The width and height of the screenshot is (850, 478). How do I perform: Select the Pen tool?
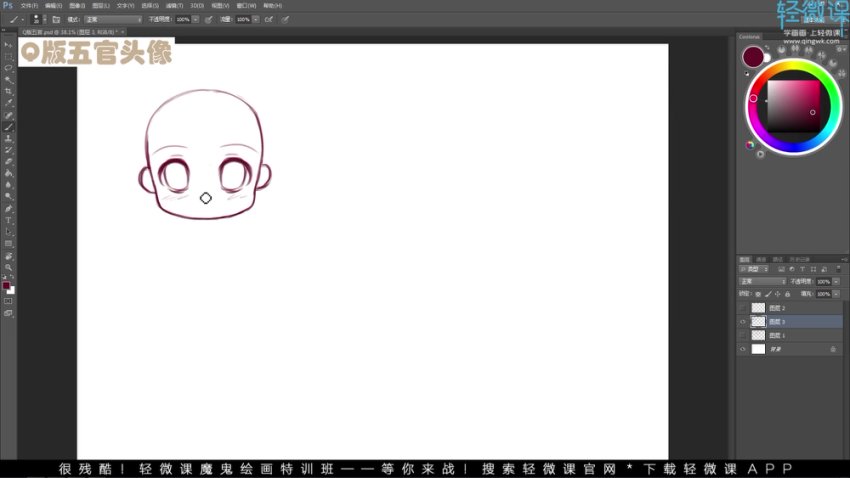[8, 209]
